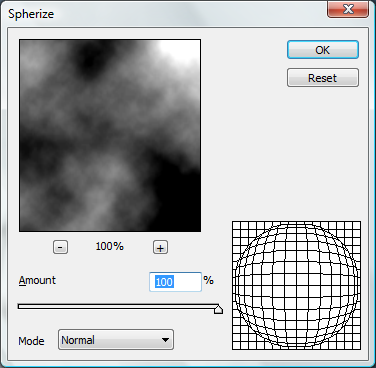
Task: Zoom out preview with minus button
Action: point(60,247)
